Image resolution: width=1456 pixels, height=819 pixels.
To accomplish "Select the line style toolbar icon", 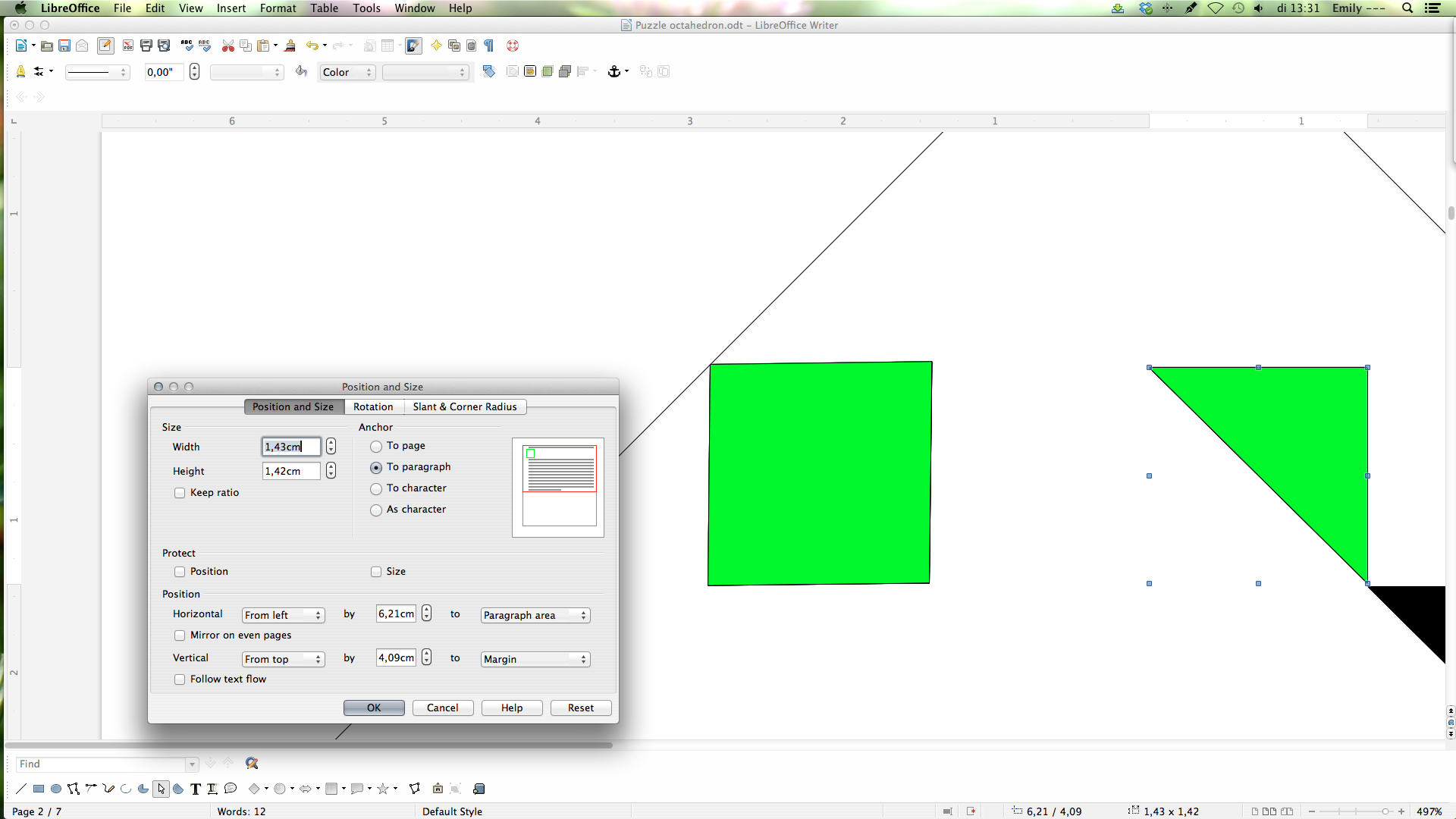I will coord(98,71).
